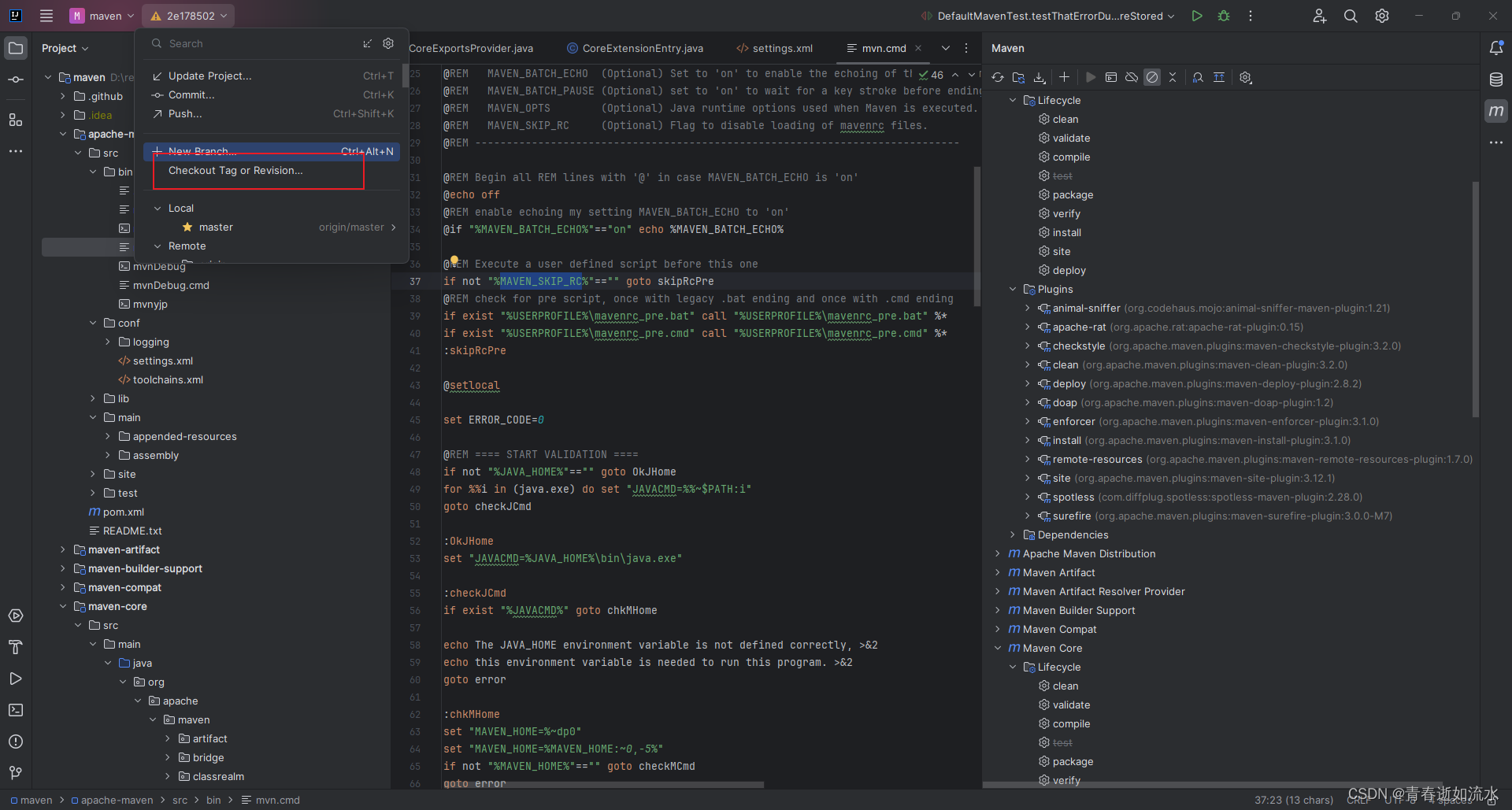Open the 2e178502 branch widget dropdown
This screenshot has height=810, width=1512.
tap(189, 16)
